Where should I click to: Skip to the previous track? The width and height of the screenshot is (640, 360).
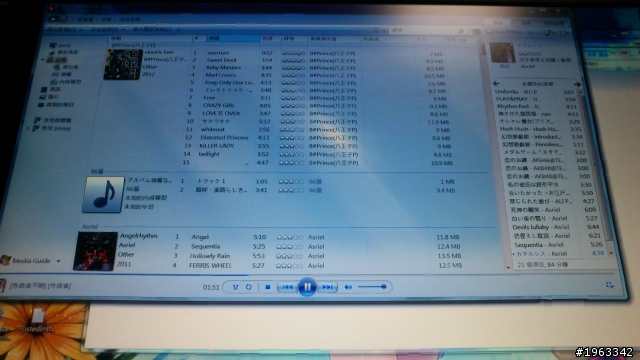point(287,287)
